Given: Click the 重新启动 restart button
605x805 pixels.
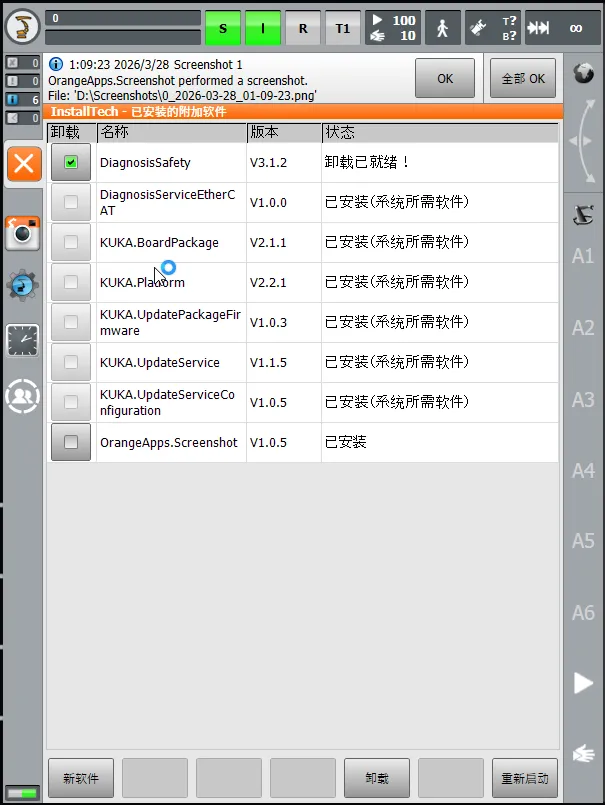Looking at the screenshot, I should (524, 778).
